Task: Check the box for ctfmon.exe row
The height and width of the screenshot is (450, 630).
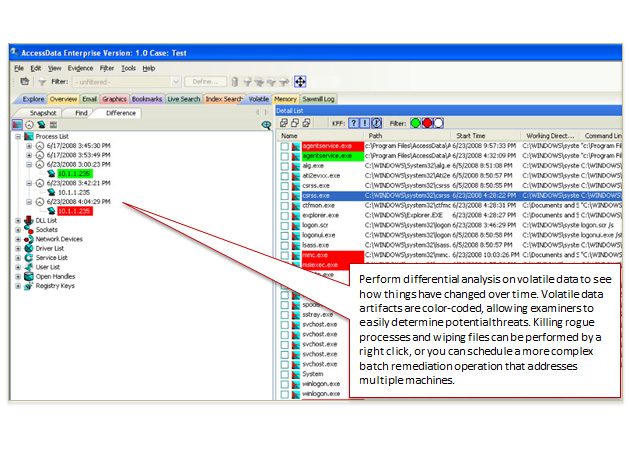Action: 285,205
